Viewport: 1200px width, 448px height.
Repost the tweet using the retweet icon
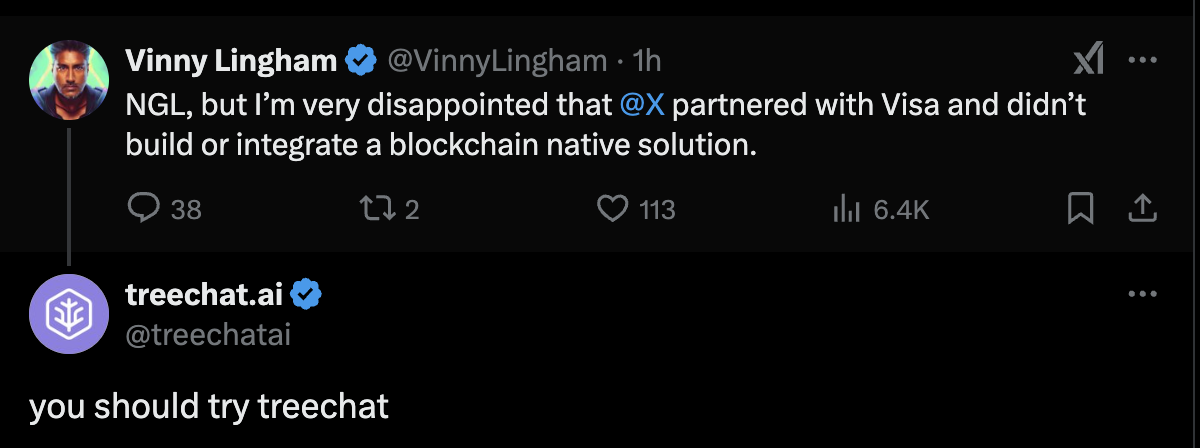[x=378, y=208]
